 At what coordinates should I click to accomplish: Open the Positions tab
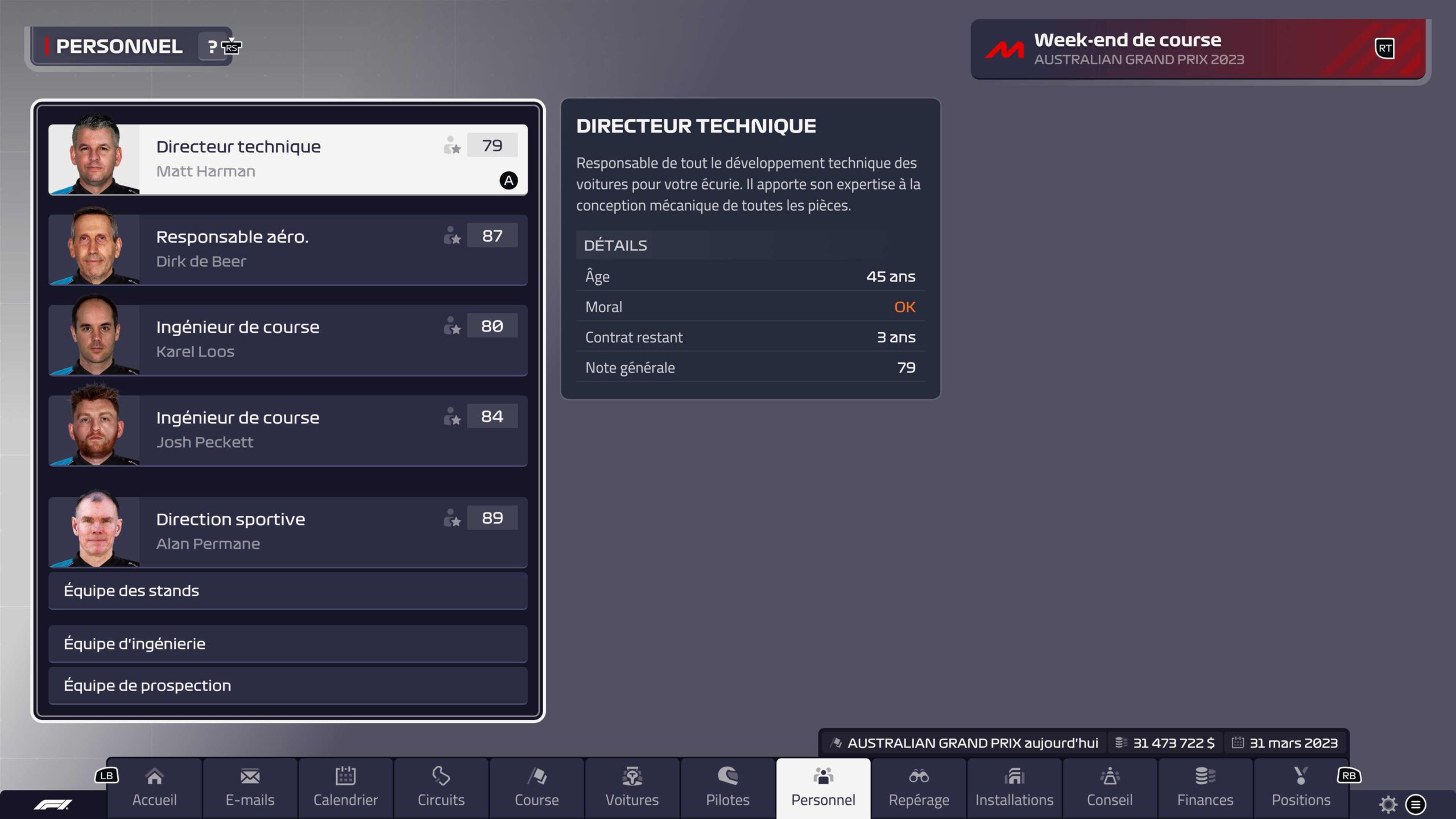tap(1301, 788)
